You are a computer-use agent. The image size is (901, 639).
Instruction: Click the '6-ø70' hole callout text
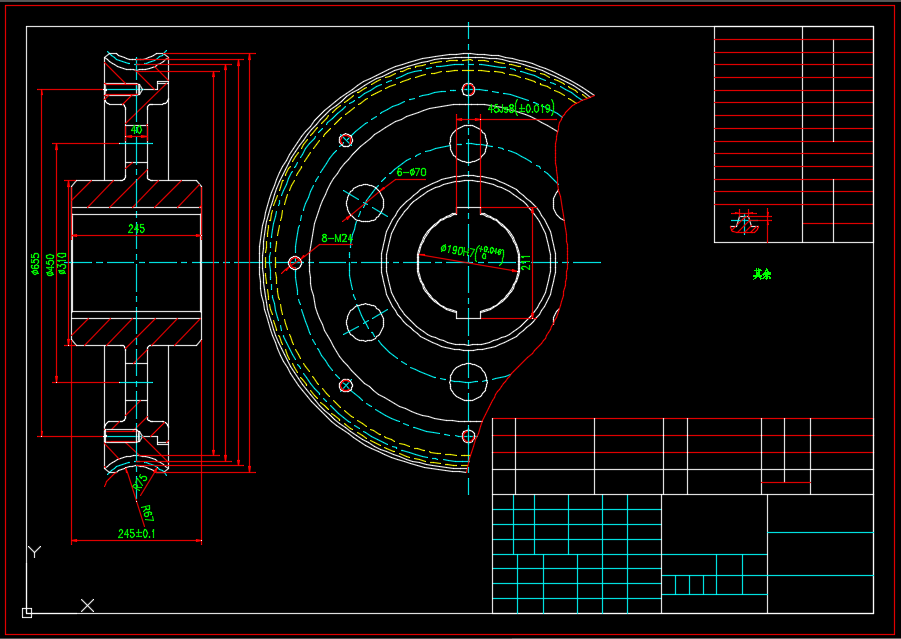click(x=411, y=172)
